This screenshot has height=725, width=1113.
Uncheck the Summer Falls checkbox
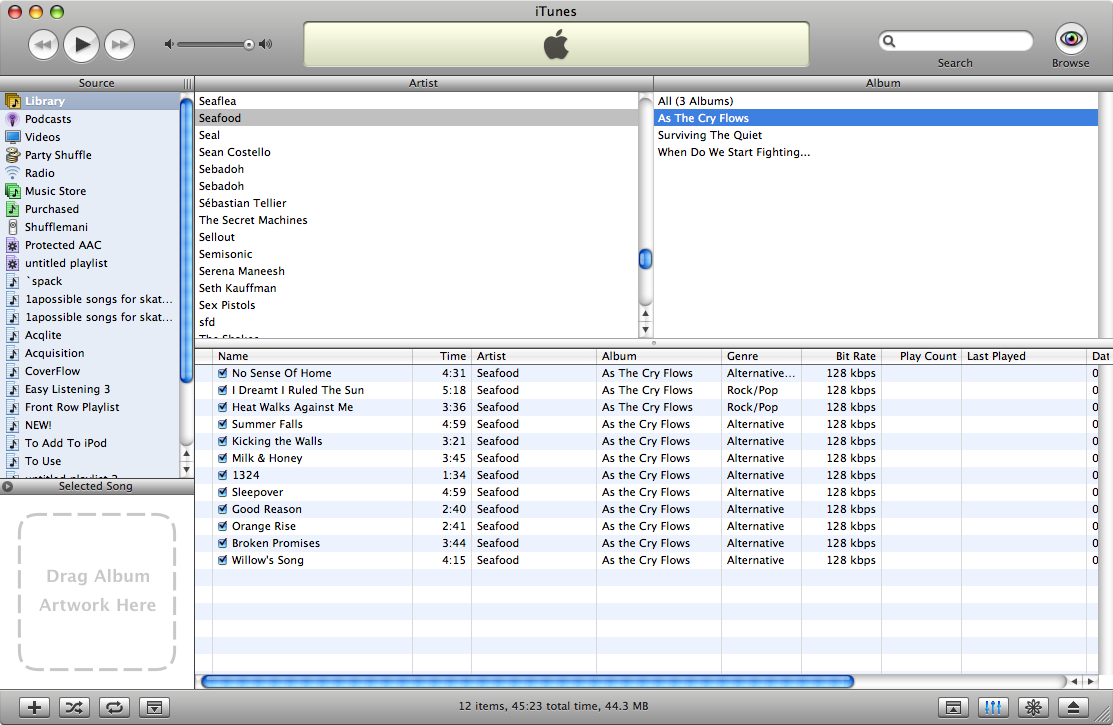click(x=223, y=424)
